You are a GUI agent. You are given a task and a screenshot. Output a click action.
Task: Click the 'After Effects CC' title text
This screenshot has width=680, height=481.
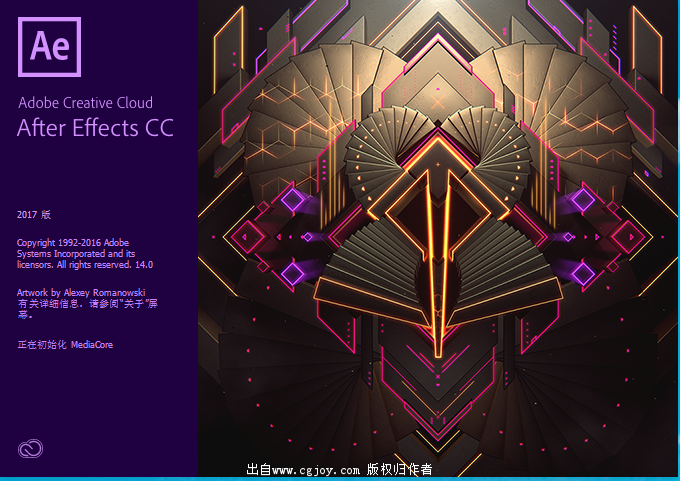(95, 128)
